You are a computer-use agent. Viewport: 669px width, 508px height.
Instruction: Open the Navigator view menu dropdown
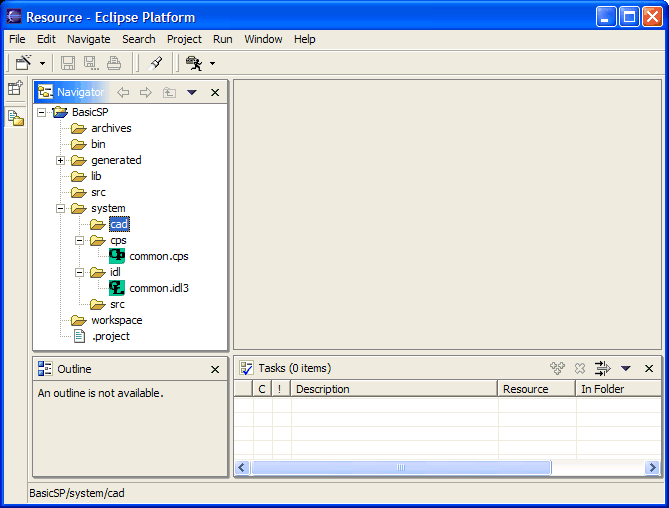point(192,92)
